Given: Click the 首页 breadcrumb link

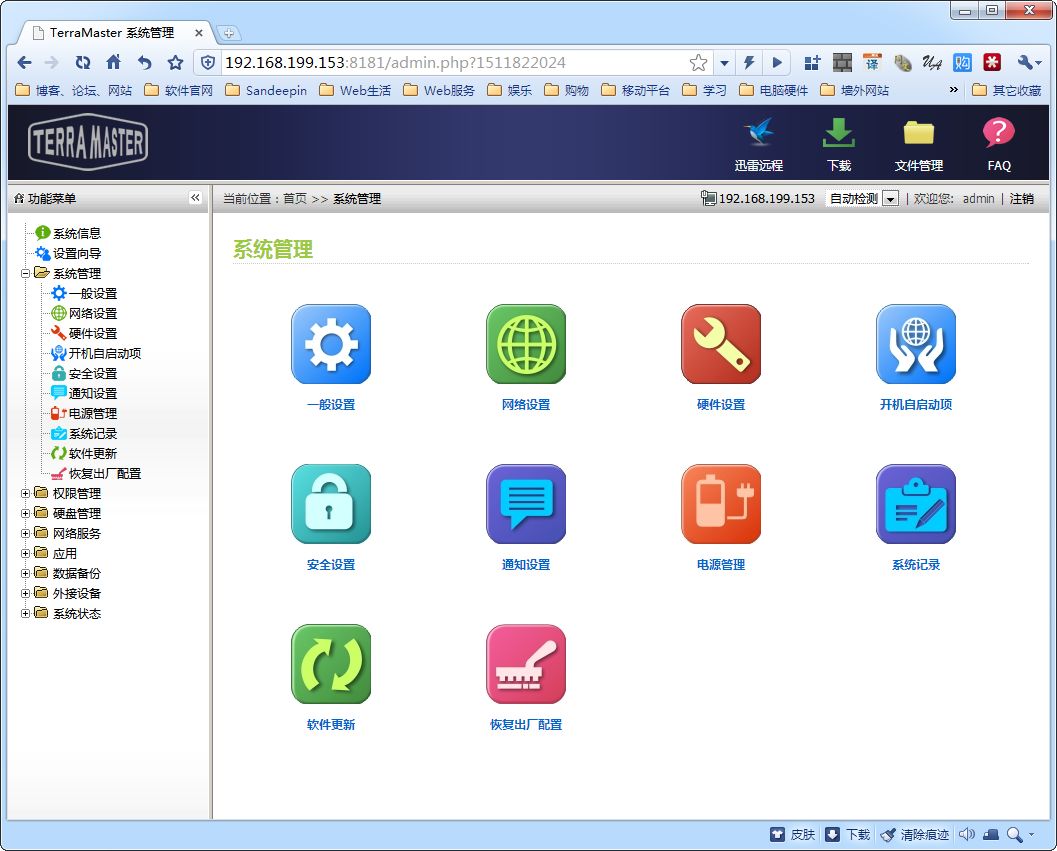Looking at the screenshot, I should [x=295, y=199].
